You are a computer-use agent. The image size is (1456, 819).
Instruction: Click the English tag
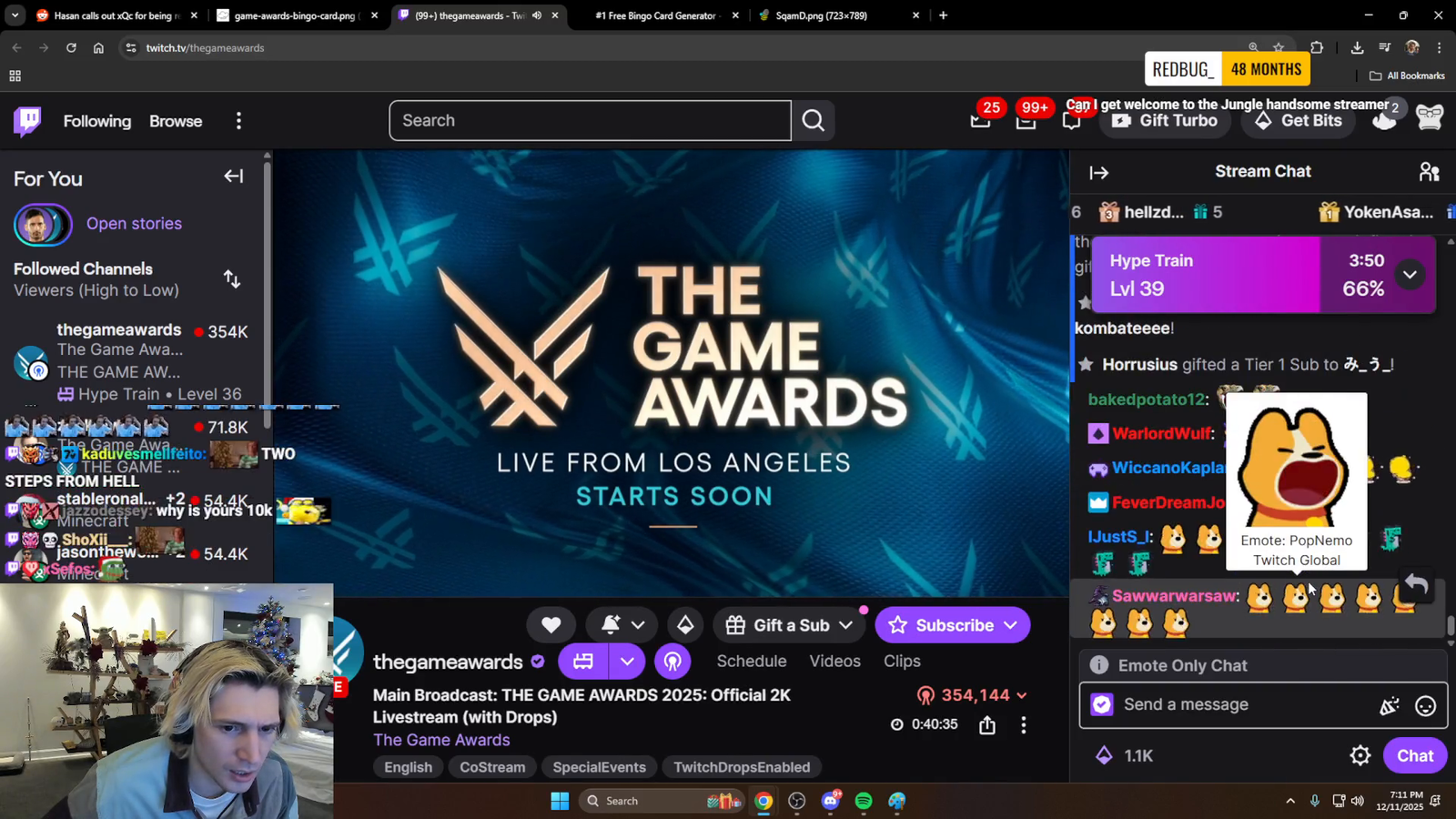(x=408, y=767)
